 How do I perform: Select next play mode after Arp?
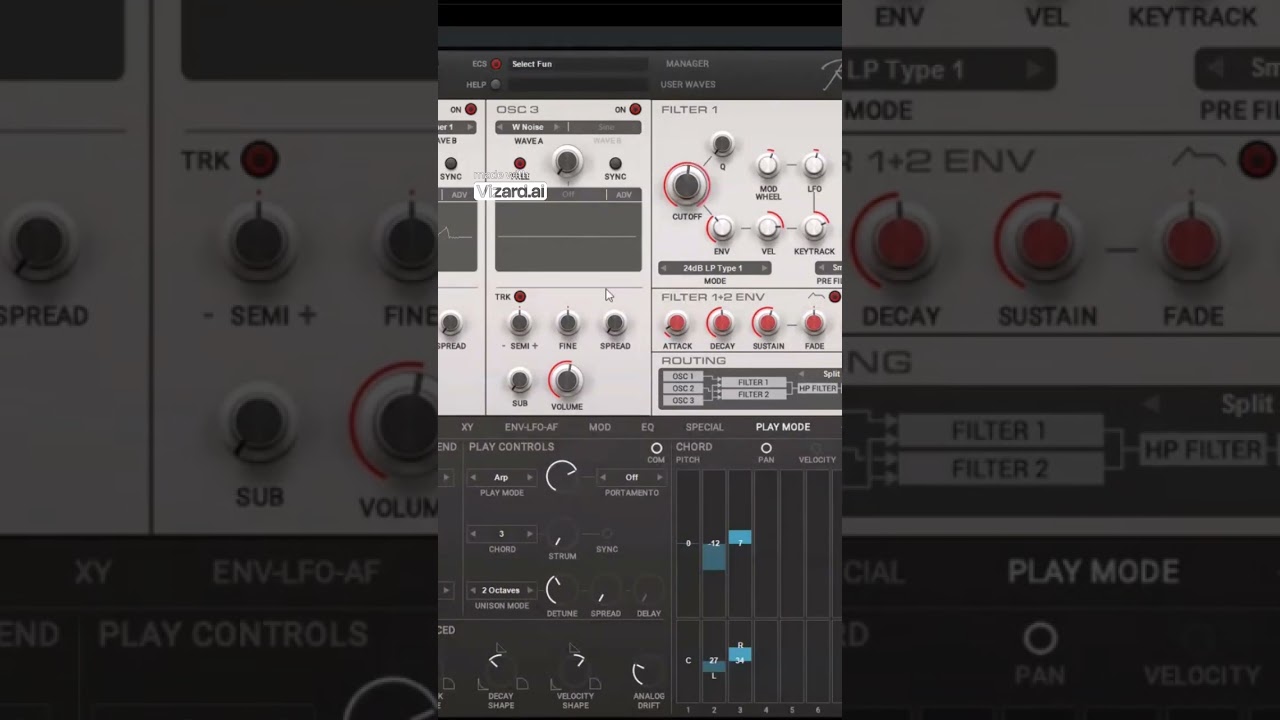coord(530,478)
